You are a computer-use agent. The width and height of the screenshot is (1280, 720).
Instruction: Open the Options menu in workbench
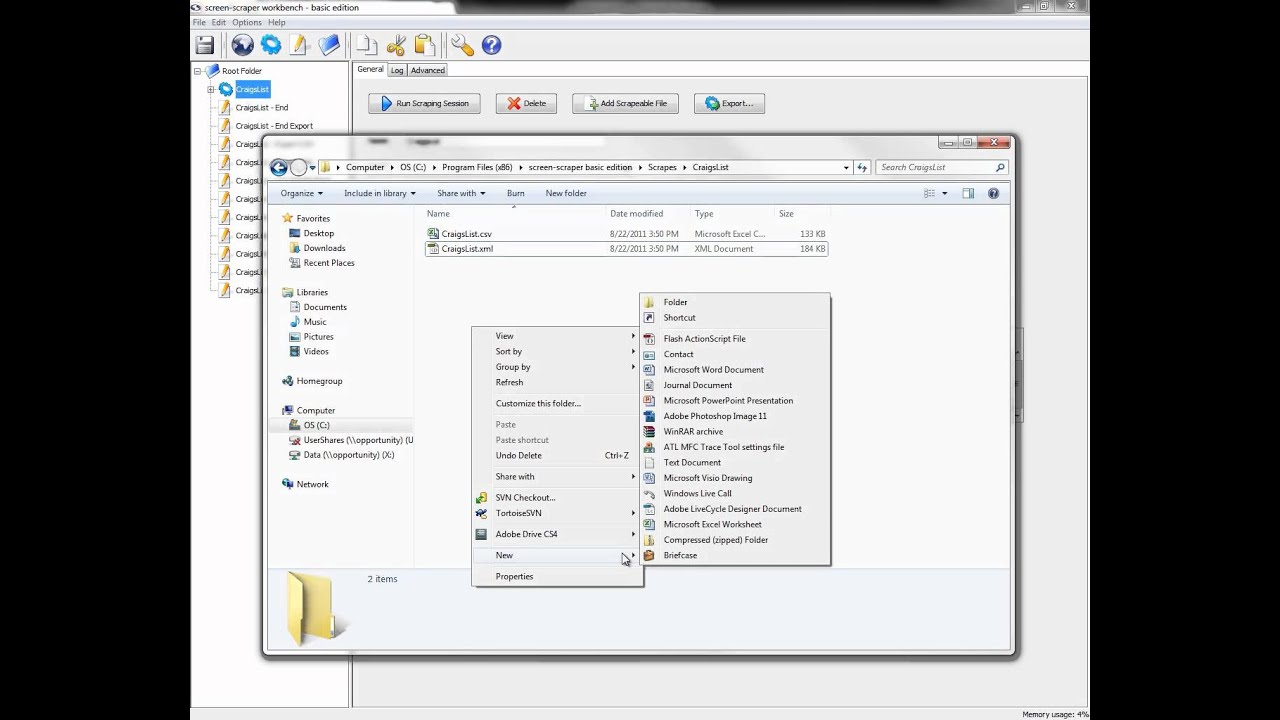pyautogui.click(x=247, y=22)
